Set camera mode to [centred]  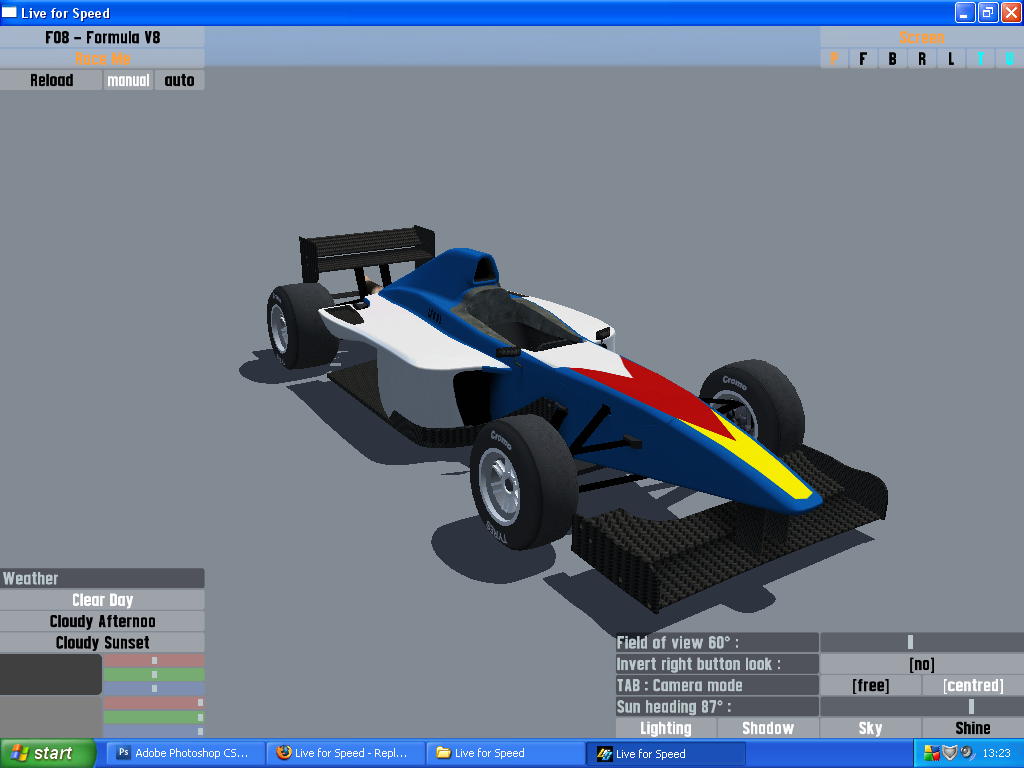[973, 685]
